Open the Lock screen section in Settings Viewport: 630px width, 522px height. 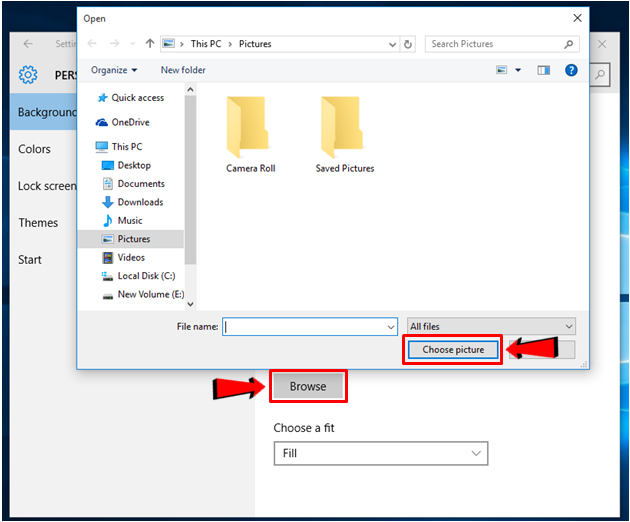pos(47,186)
